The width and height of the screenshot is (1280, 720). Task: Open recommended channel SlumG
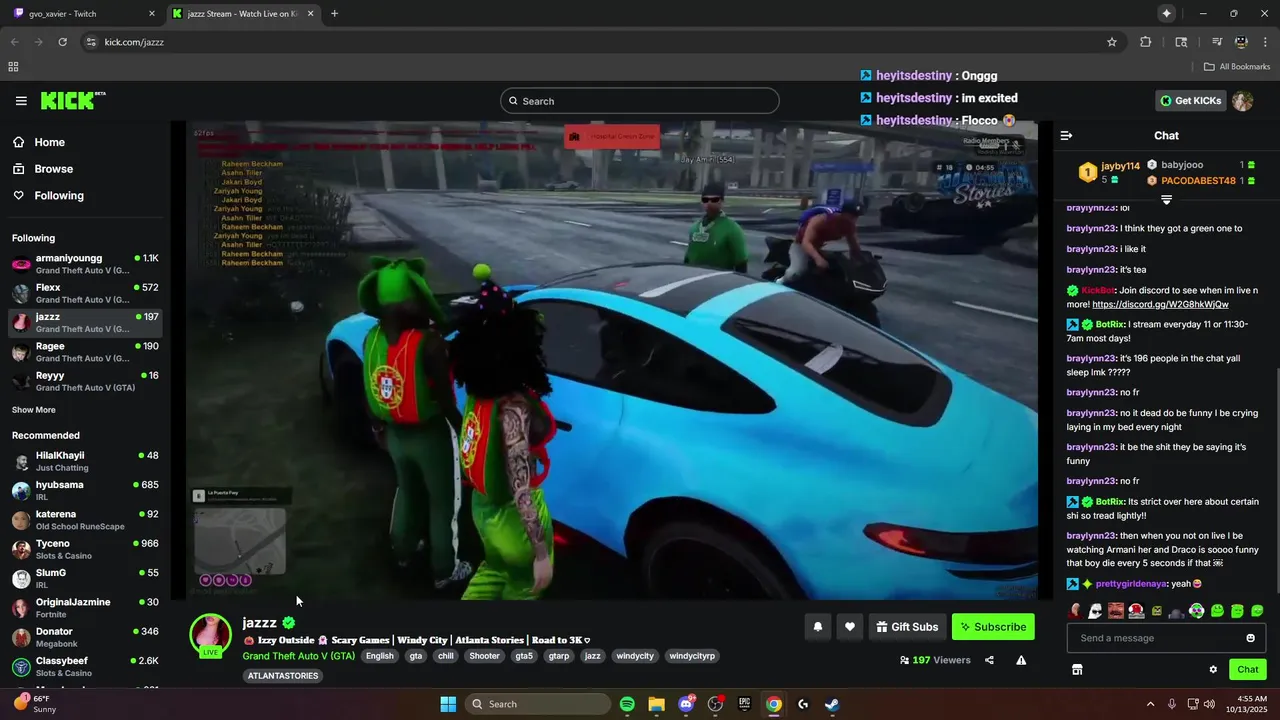tap(85, 578)
